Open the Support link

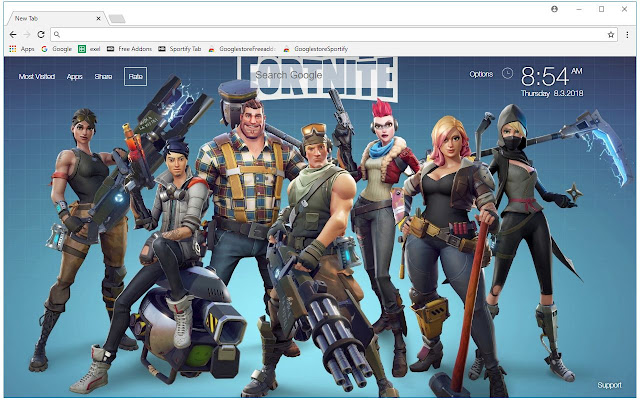[x=609, y=385]
